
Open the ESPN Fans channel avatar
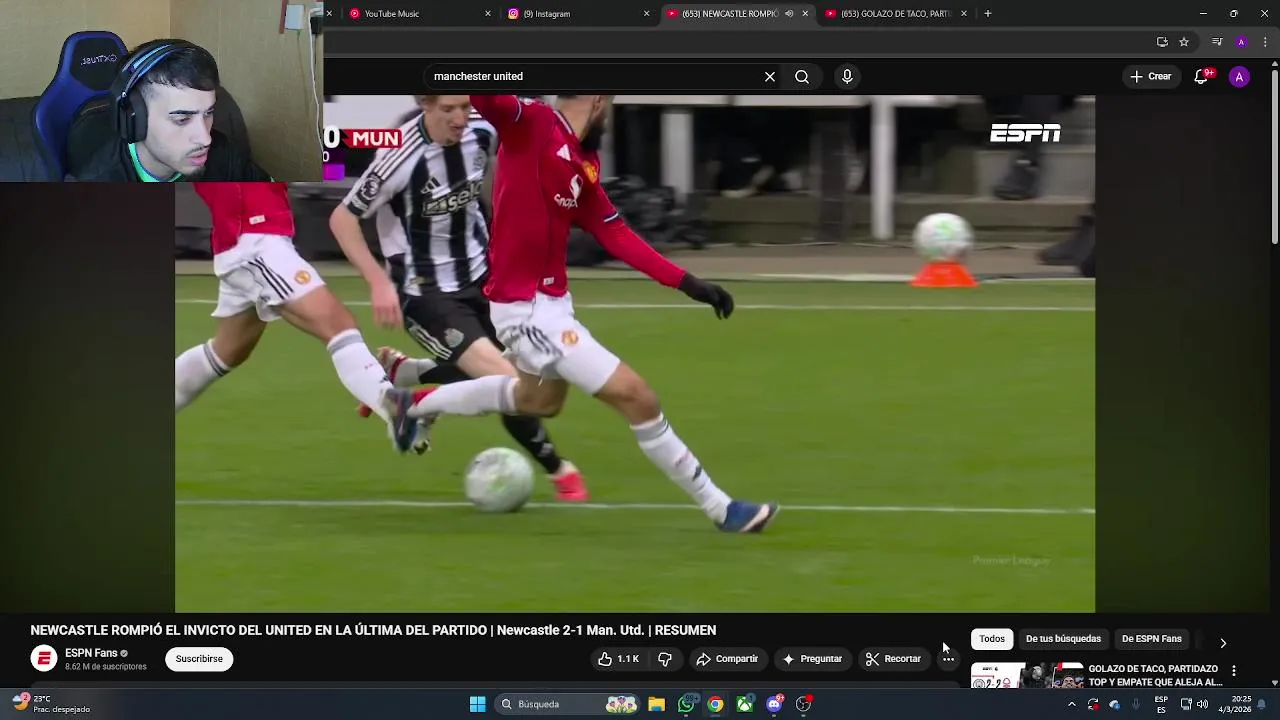click(44, 658)
